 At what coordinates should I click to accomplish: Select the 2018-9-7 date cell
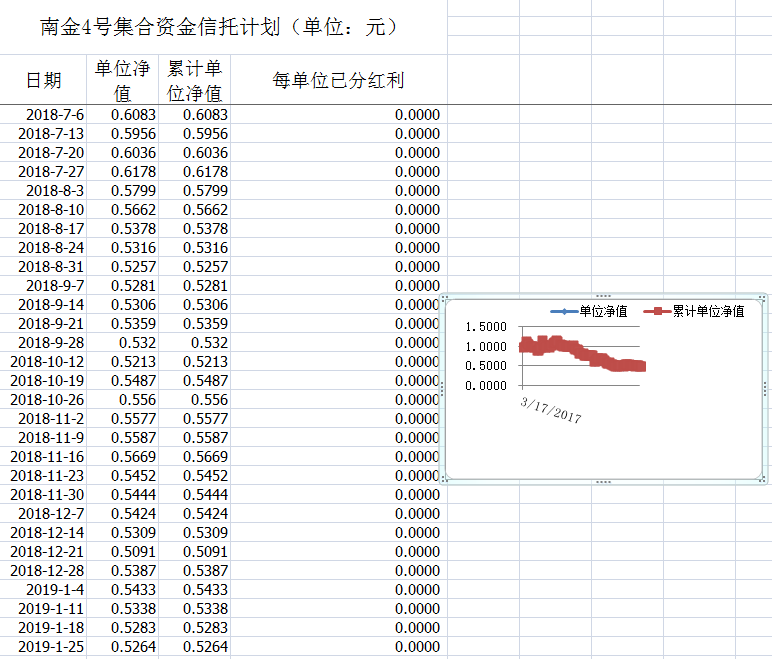43,286
